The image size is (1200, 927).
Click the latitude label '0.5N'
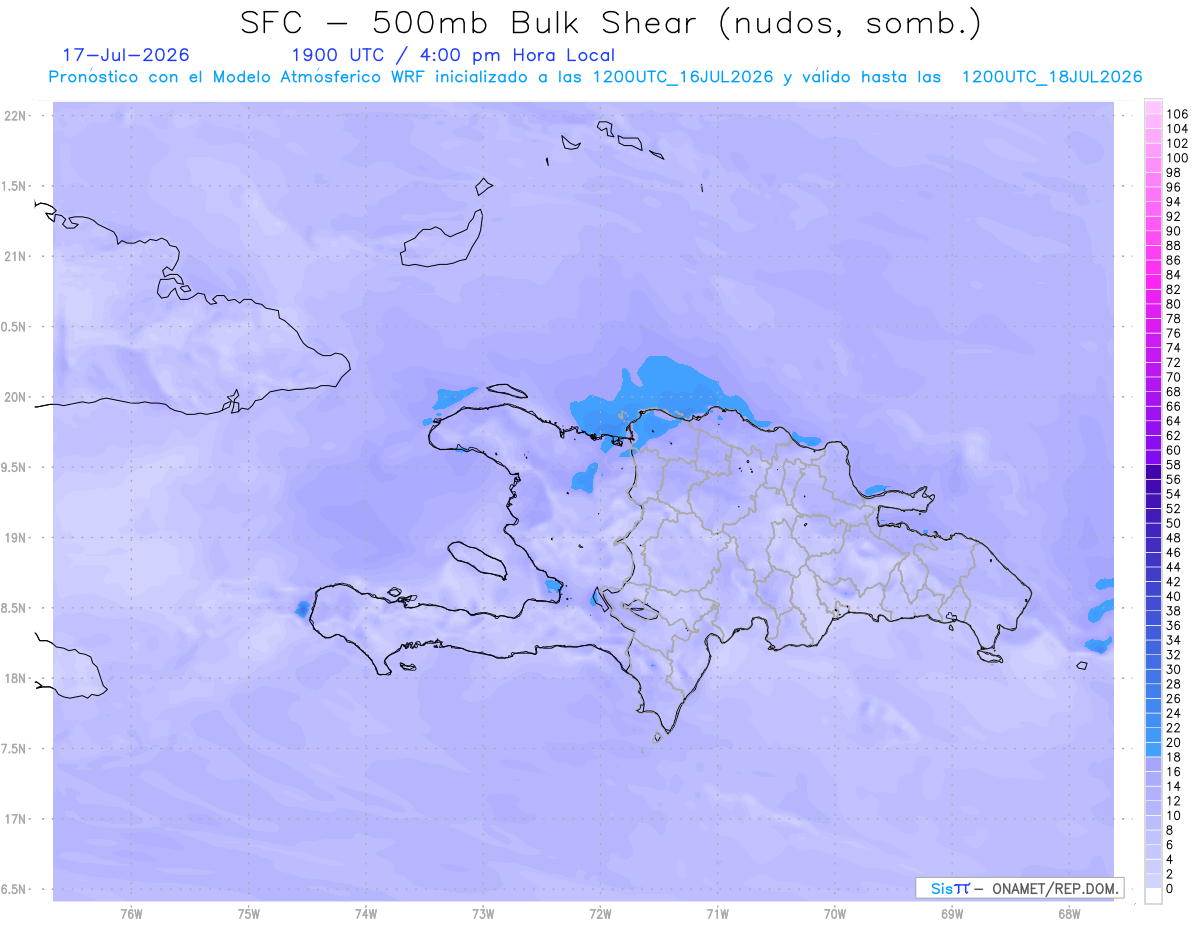click(x=15, y=327)
